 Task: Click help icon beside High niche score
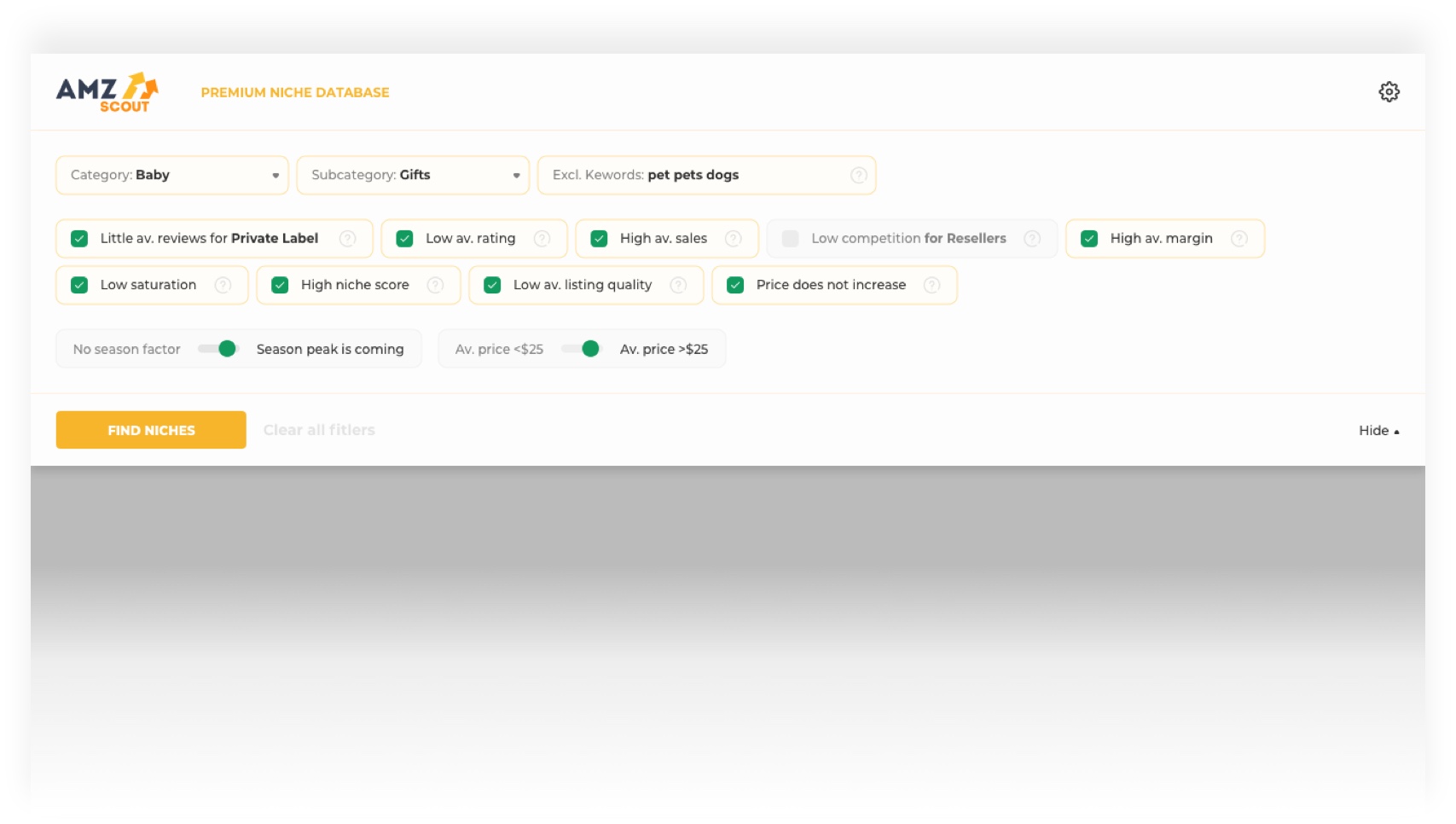point(435,285)
